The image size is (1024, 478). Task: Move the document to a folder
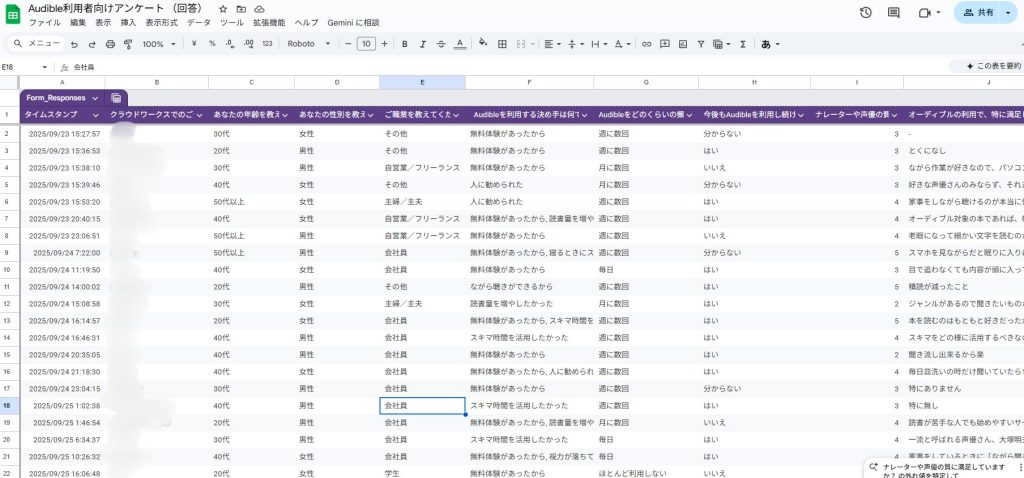coord(242,9)
